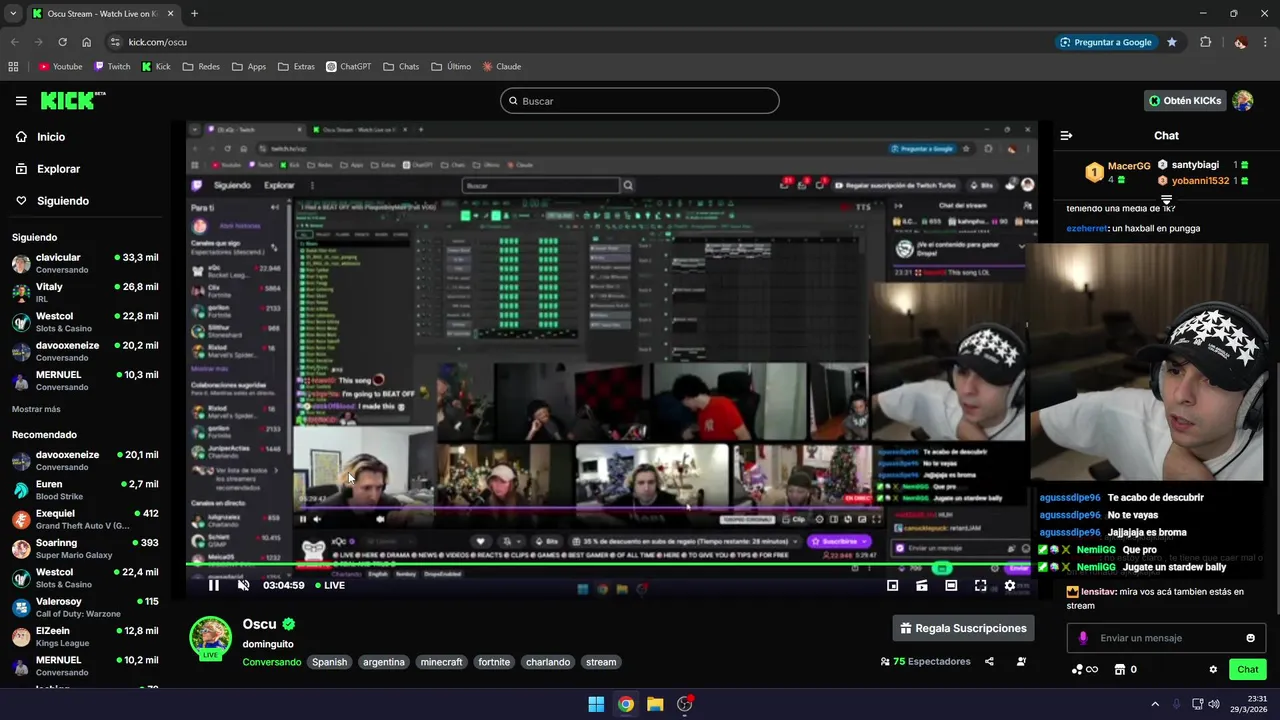The width and height of the screenshot is (1280, 720).
Task: Enter fullscreen on the Kick player
Action: tap(980, 585)
